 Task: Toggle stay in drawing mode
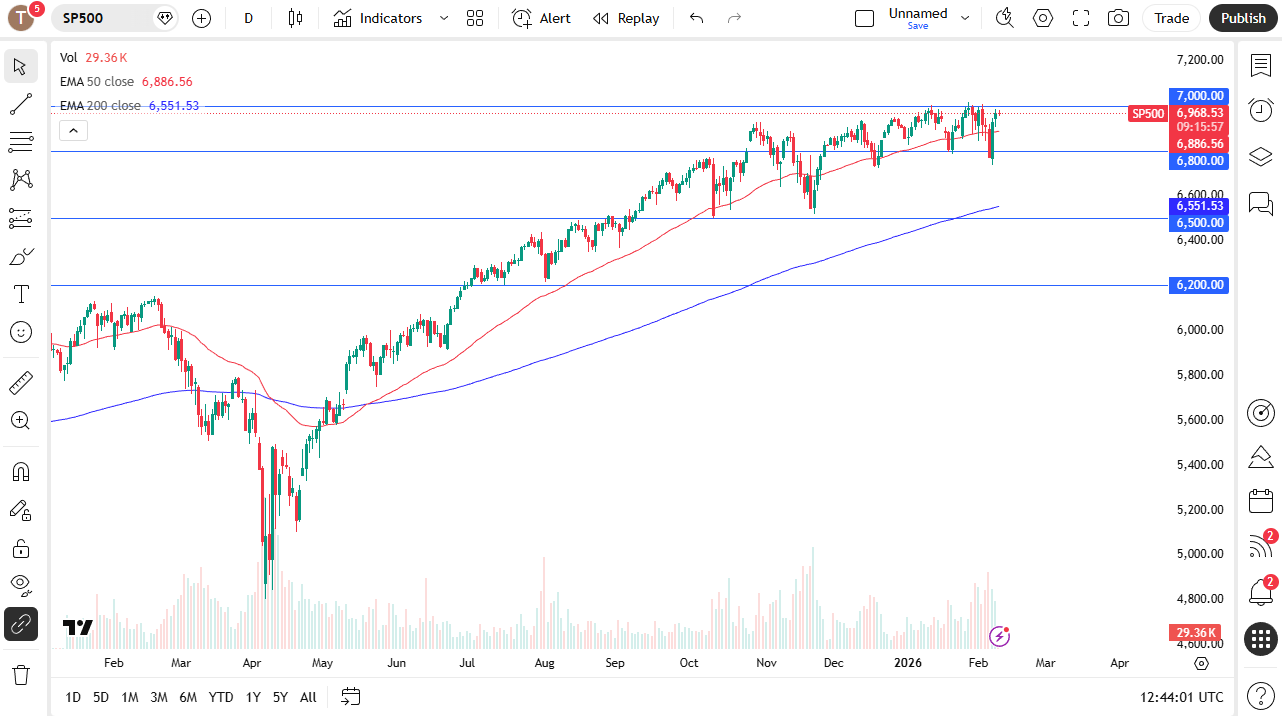tap(21, 510)
